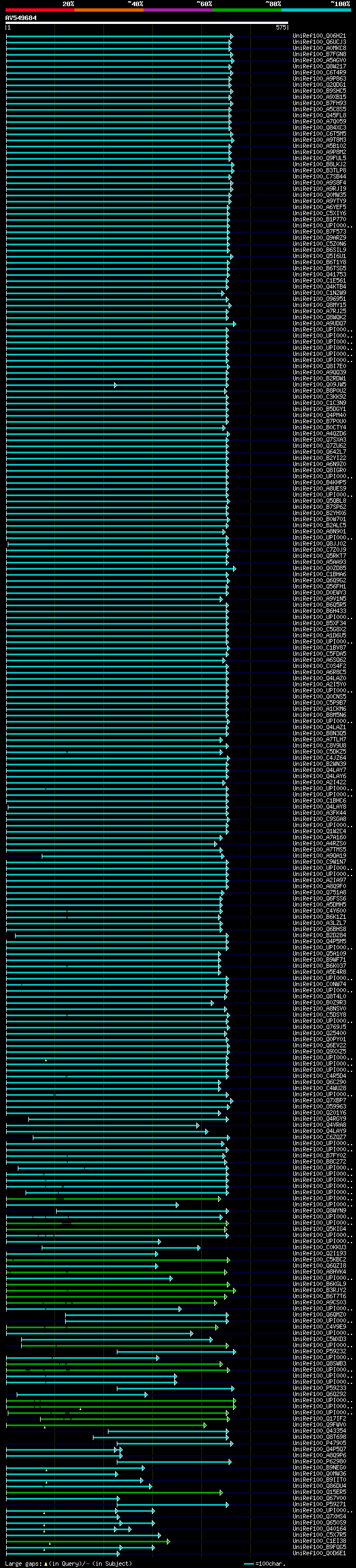Click the green alignment bar for UniRef100_Q15ER5
The height and width of the screenshot is (1568, 356).
[x=115, y=1492]
